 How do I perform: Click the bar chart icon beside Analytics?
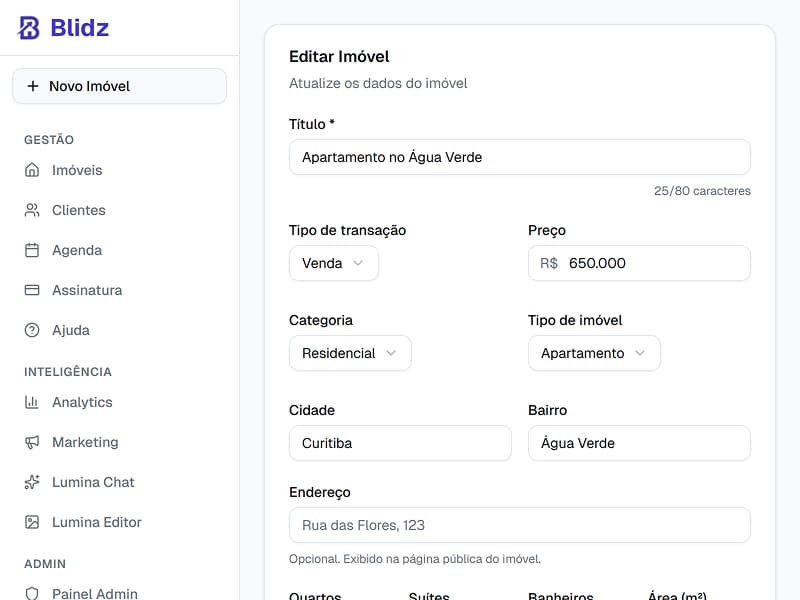[x=32, y=402]
